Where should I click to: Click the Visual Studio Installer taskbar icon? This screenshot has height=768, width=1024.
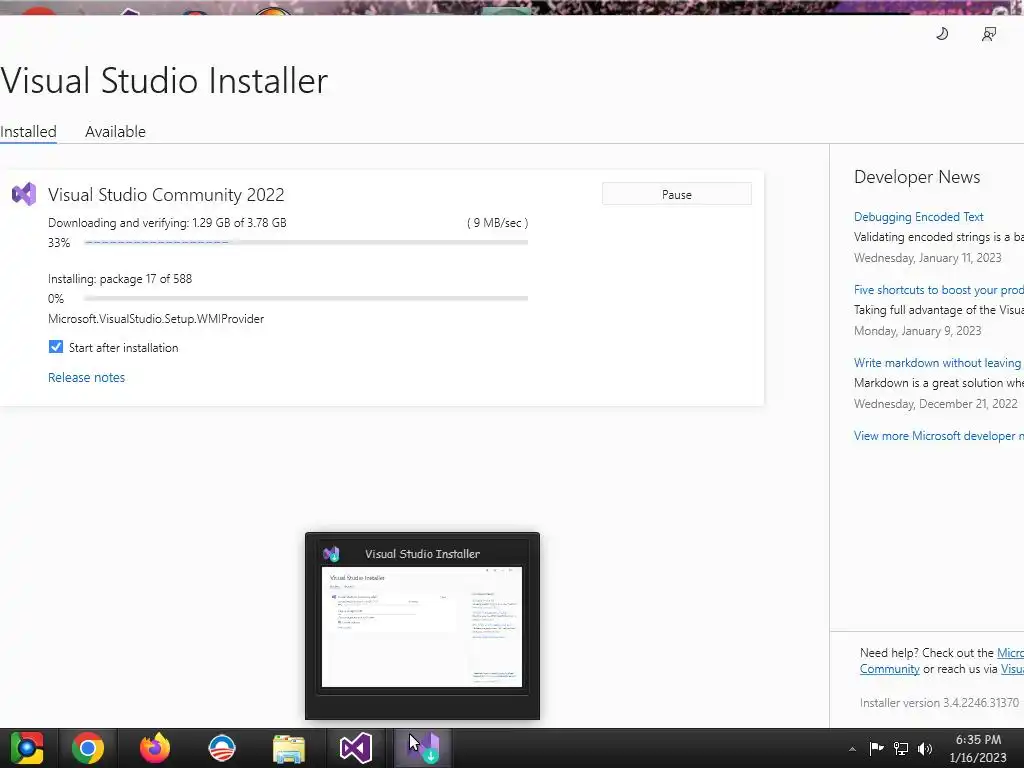coord(423,748)
